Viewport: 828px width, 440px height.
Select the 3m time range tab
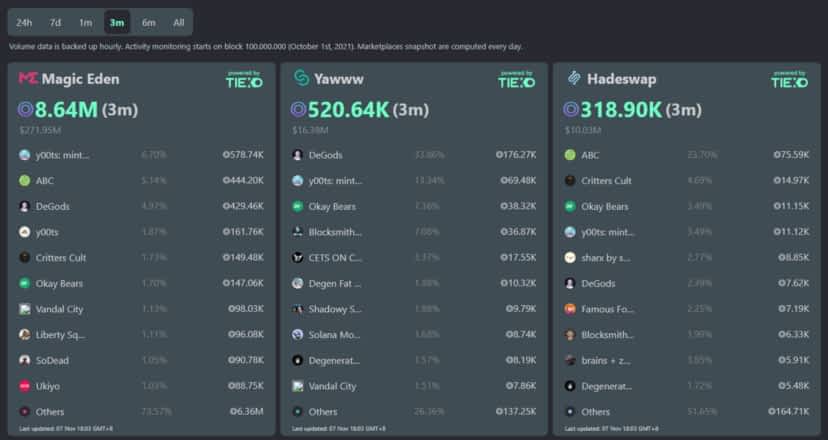117,23
